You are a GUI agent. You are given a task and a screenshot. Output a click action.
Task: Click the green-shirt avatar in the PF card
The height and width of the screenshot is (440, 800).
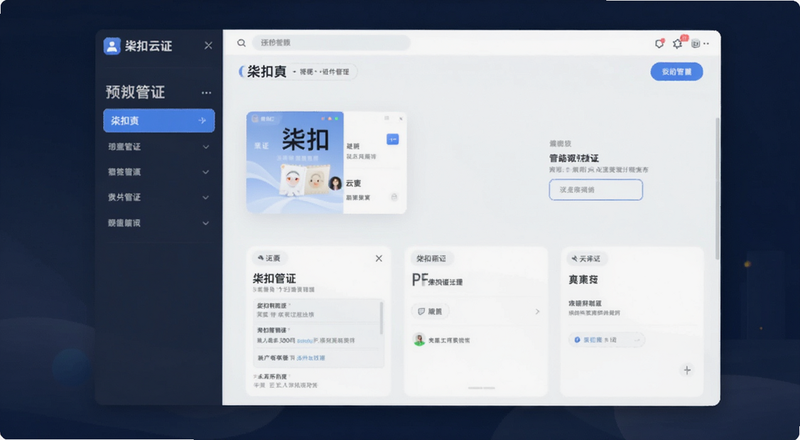tap(419, 339)
